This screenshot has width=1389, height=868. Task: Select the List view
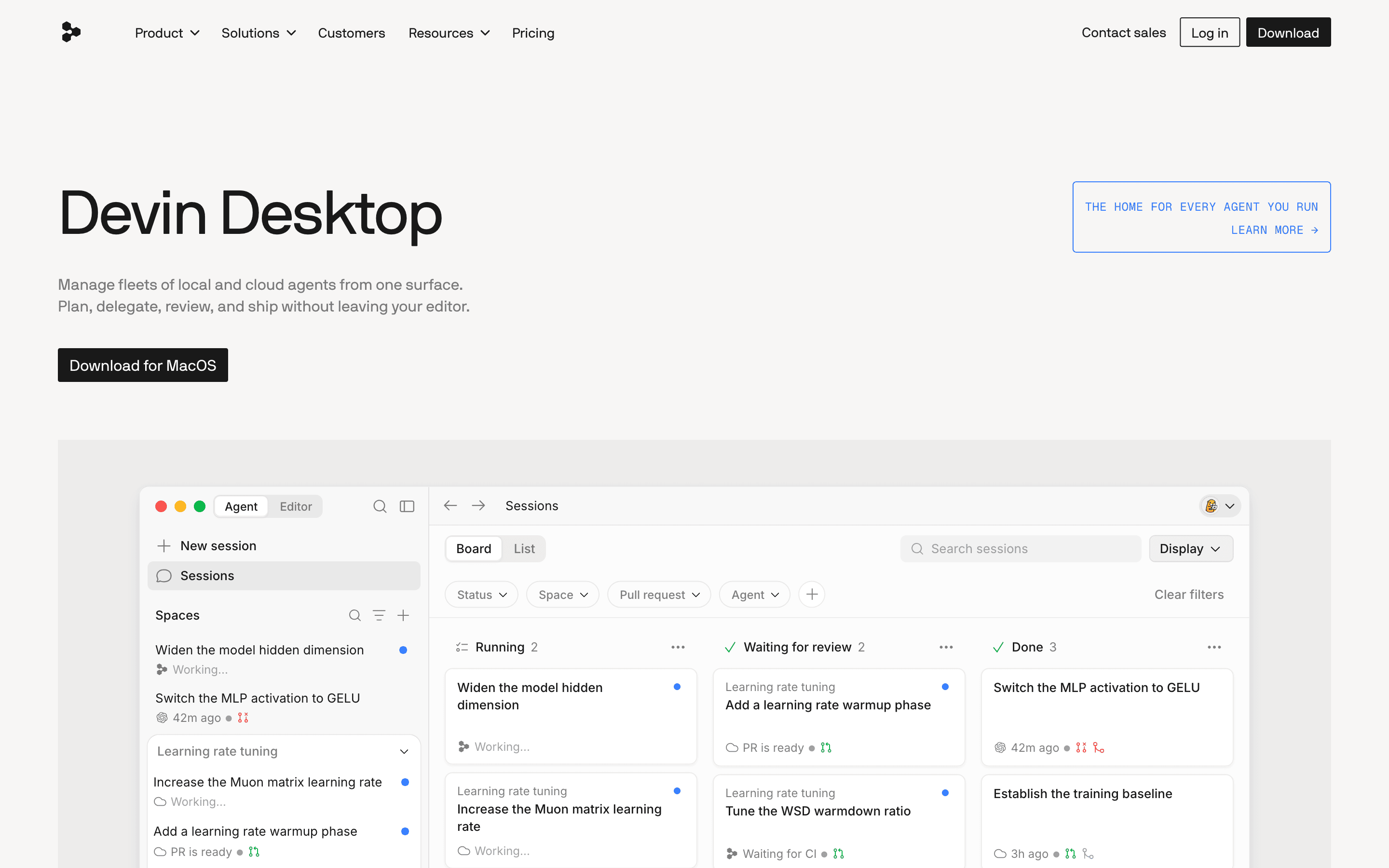524,549
